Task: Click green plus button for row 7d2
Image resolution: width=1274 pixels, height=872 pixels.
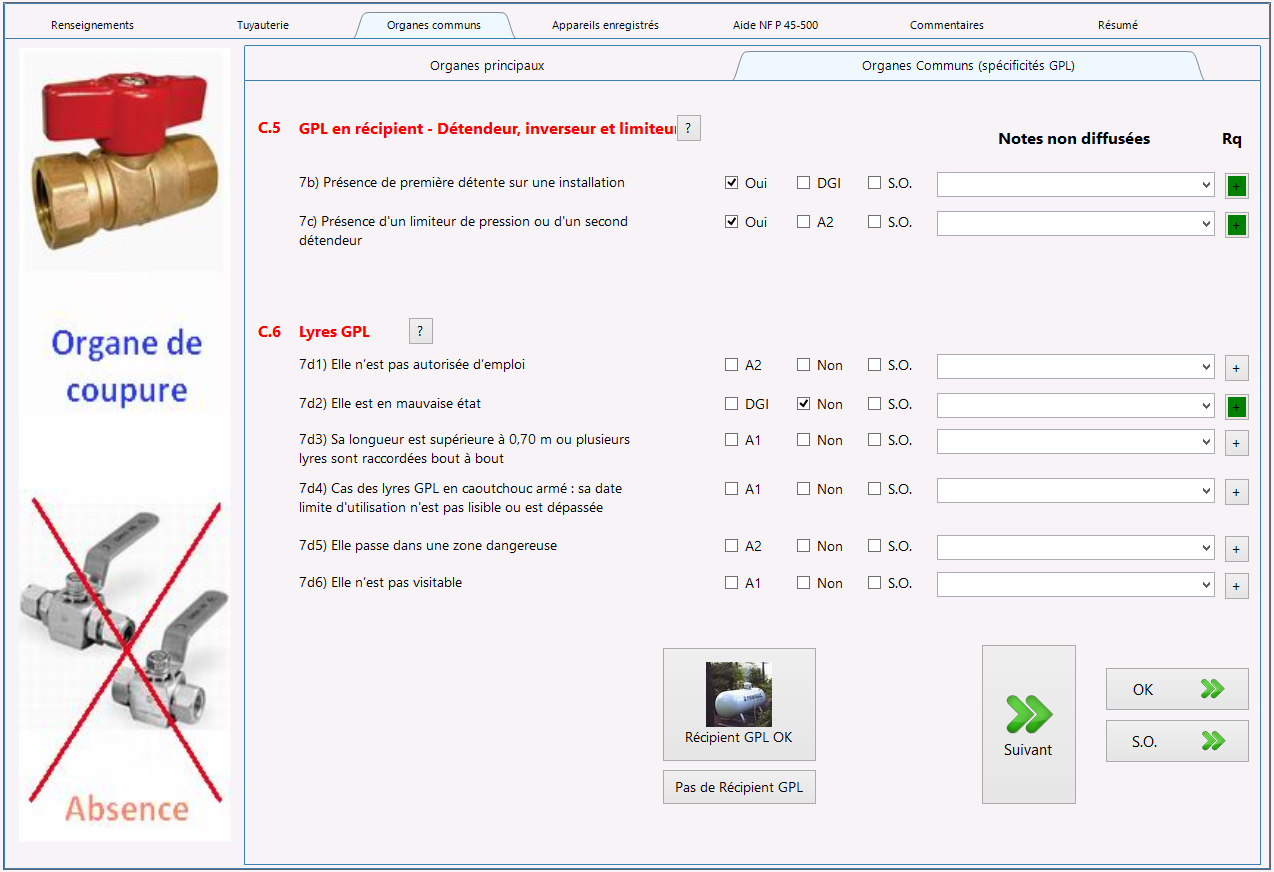Action: 1237,407
